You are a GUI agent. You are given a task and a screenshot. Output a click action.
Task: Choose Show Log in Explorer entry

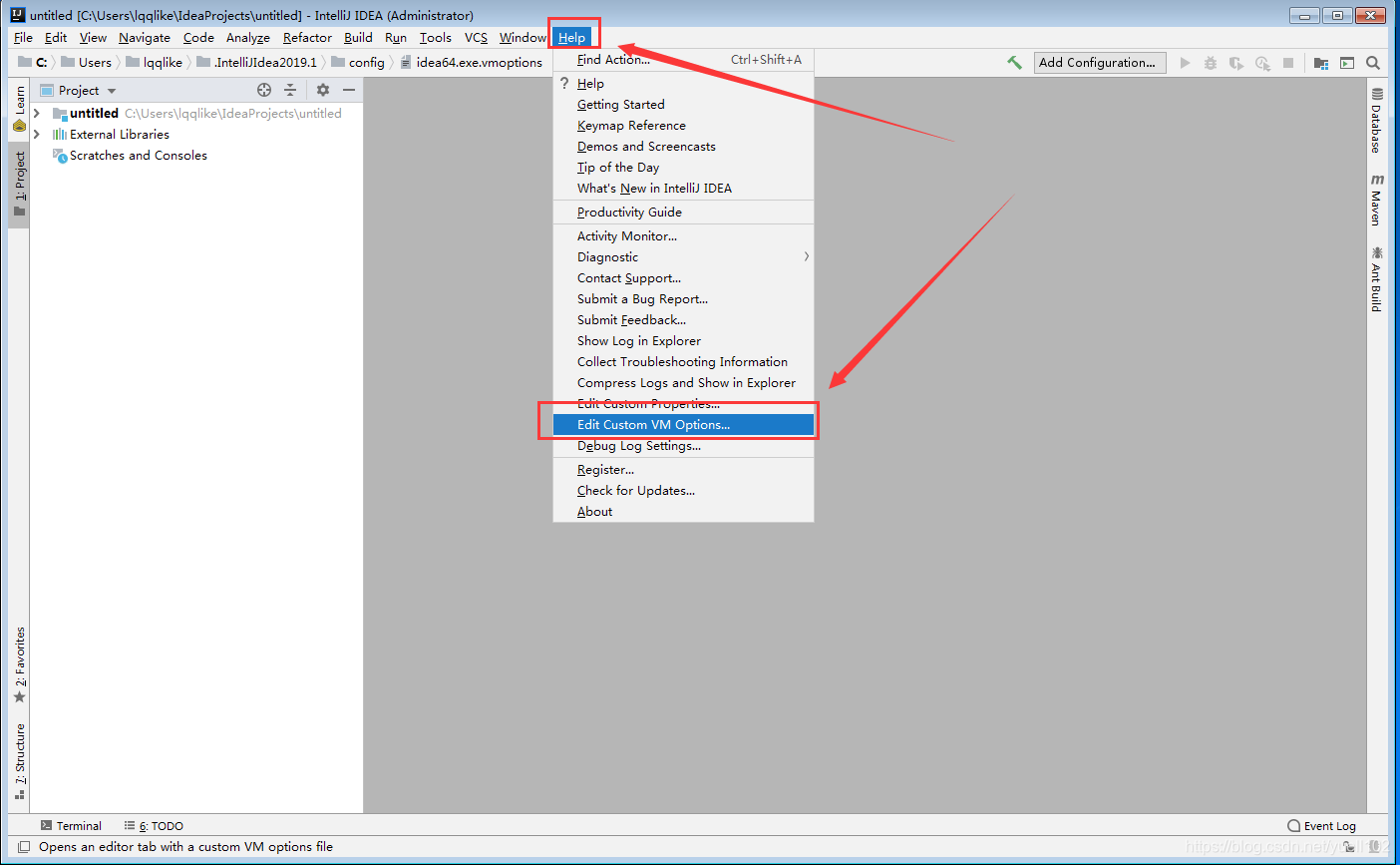(684, 341)
